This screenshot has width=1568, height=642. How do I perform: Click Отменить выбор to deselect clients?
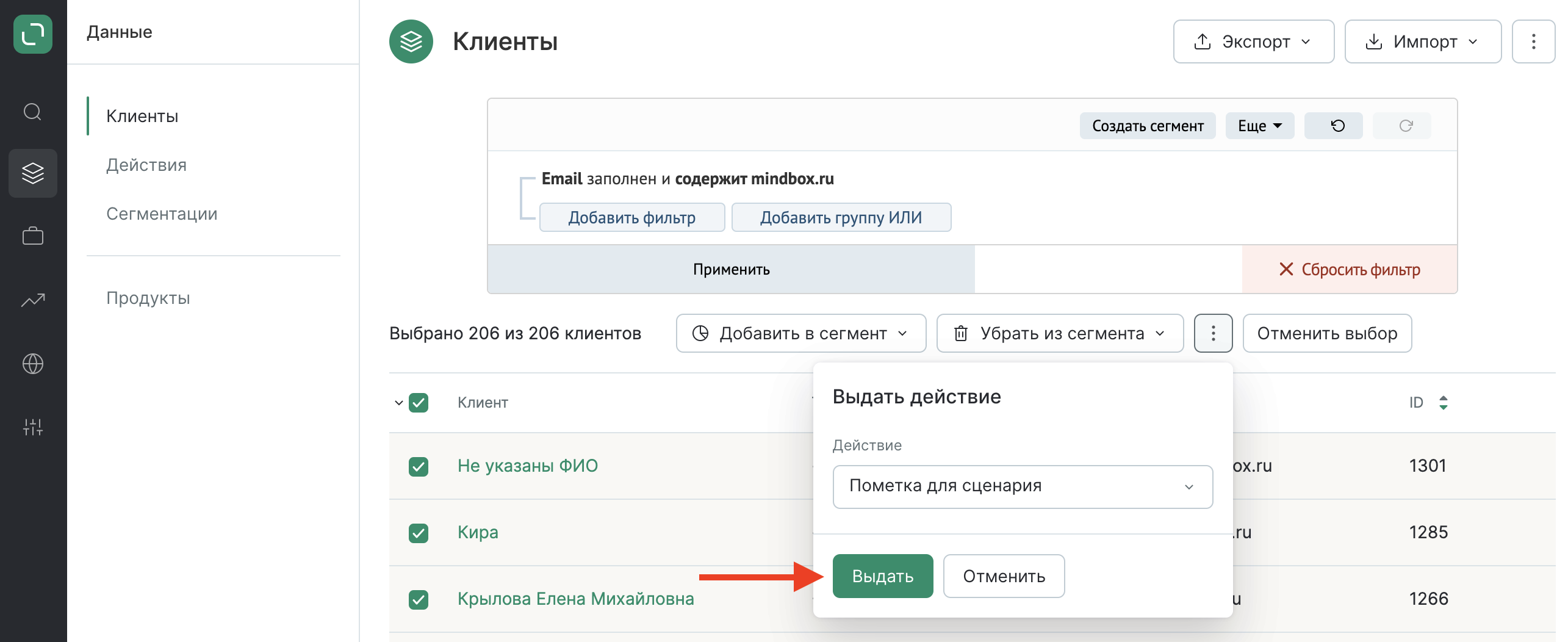[x=1327, y=333]
